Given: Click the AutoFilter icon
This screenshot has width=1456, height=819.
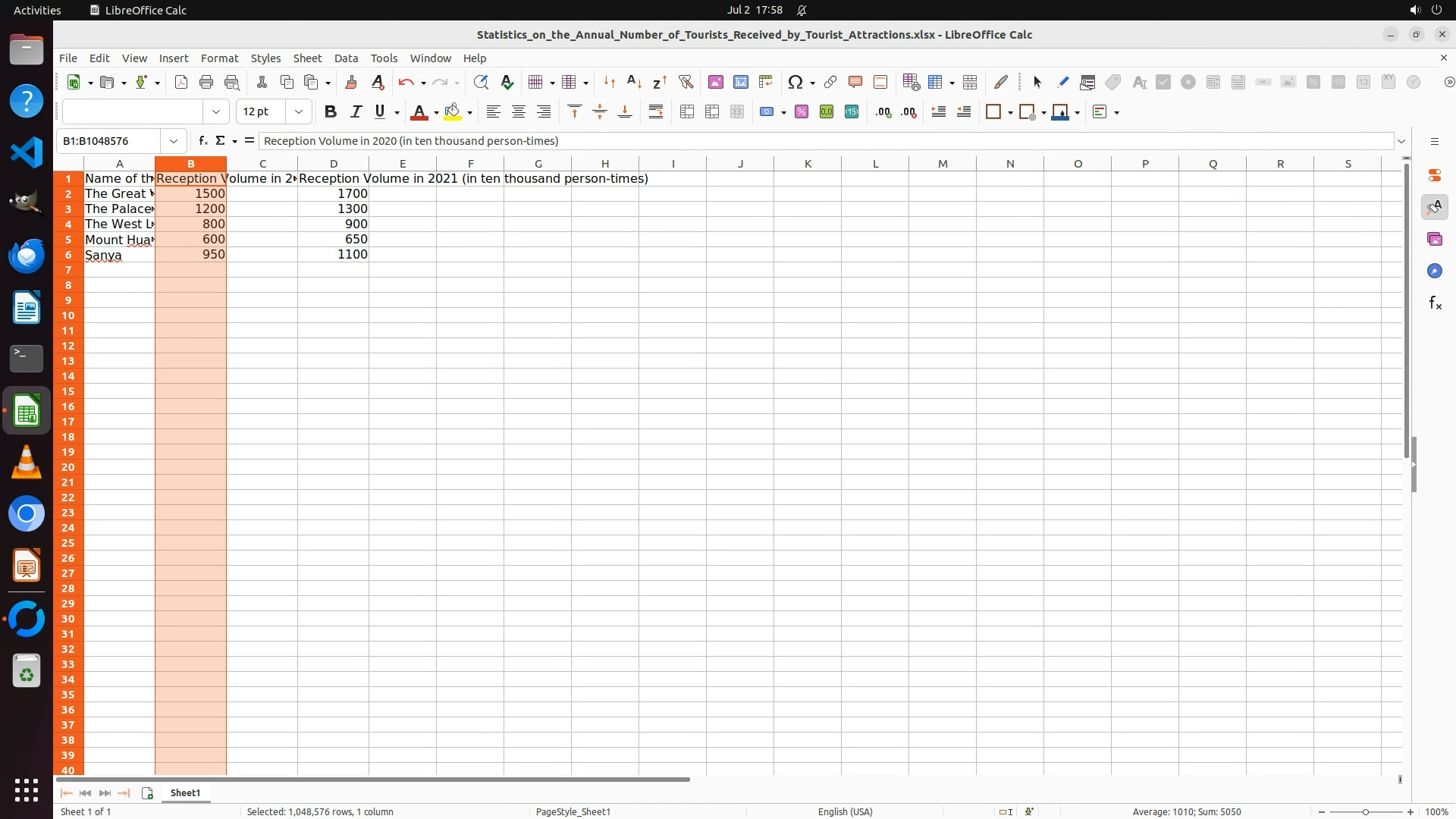Looking at the screenshot, I should click(686, 82).
